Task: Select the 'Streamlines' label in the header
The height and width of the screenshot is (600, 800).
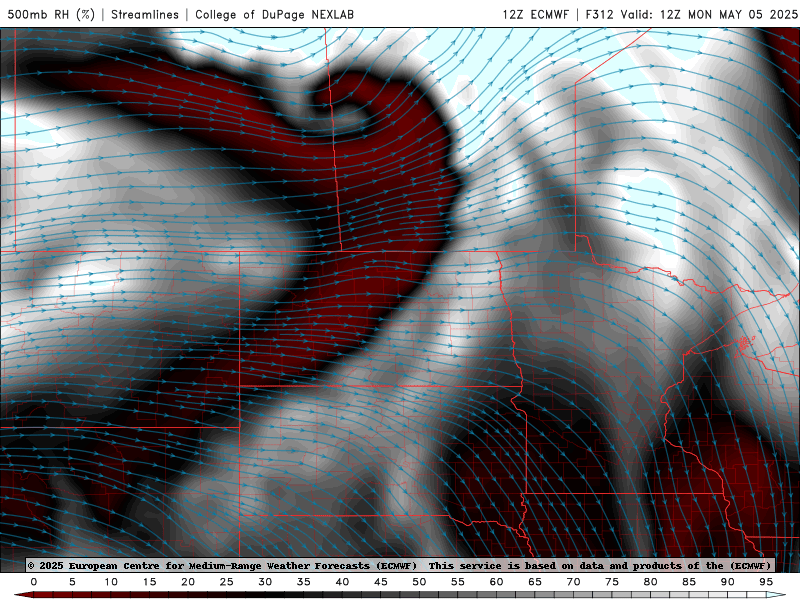Action: (x=145, y=14)
